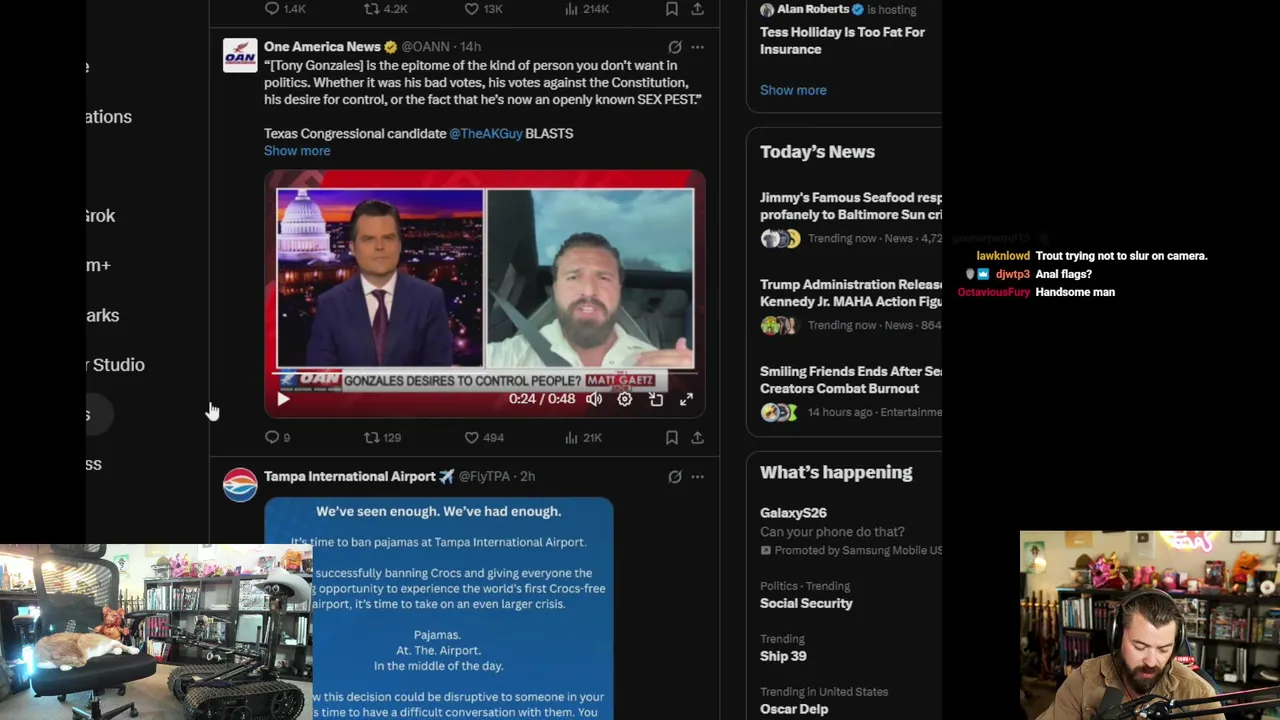The image size is (1280, 720).
Task: Click chat user djwtp3
Action: (x=1013, y=274)
